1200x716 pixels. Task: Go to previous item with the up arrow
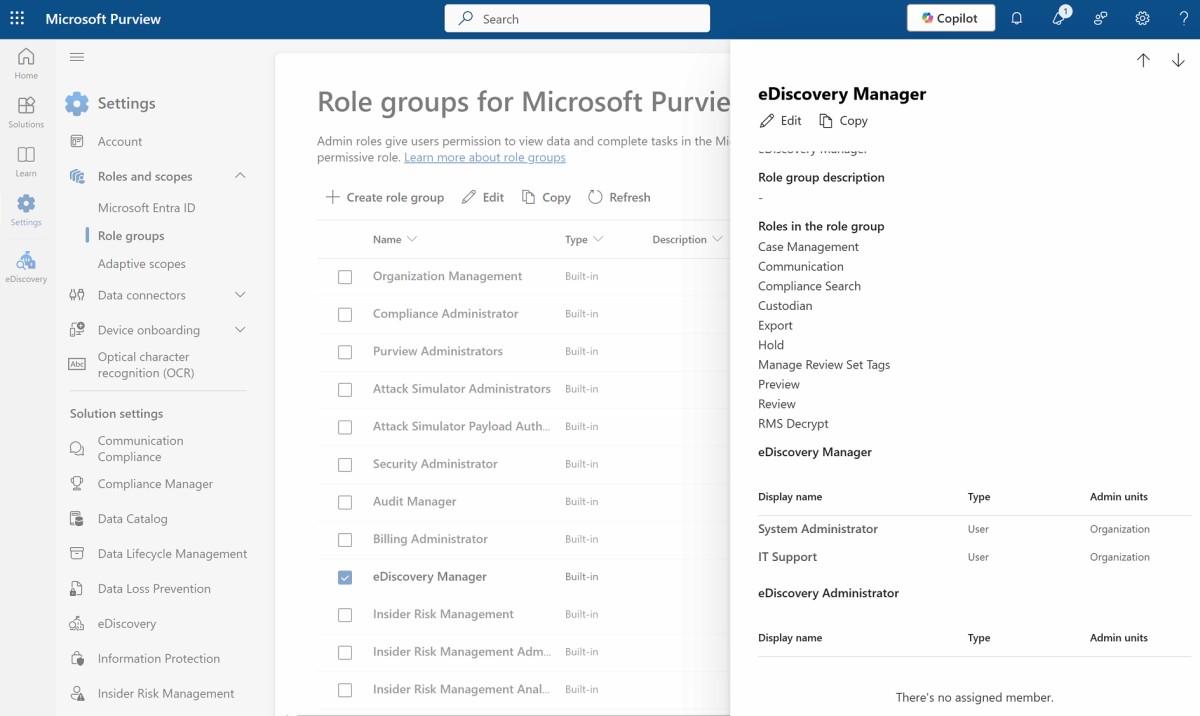pyautogui.click(x=1143, y=60)
